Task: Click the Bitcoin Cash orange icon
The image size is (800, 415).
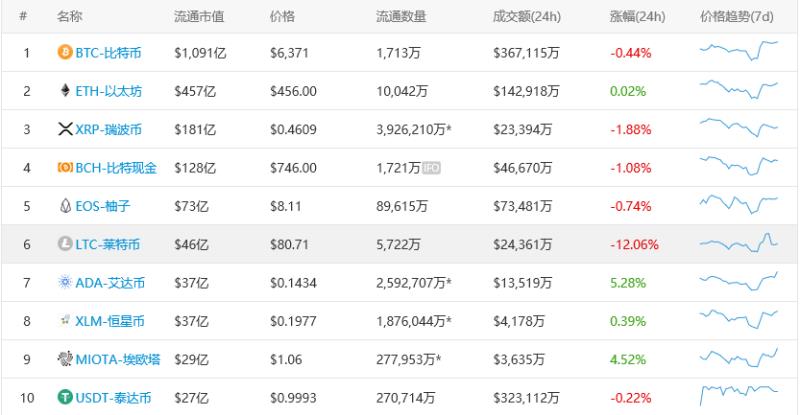Action: [65, 167]
